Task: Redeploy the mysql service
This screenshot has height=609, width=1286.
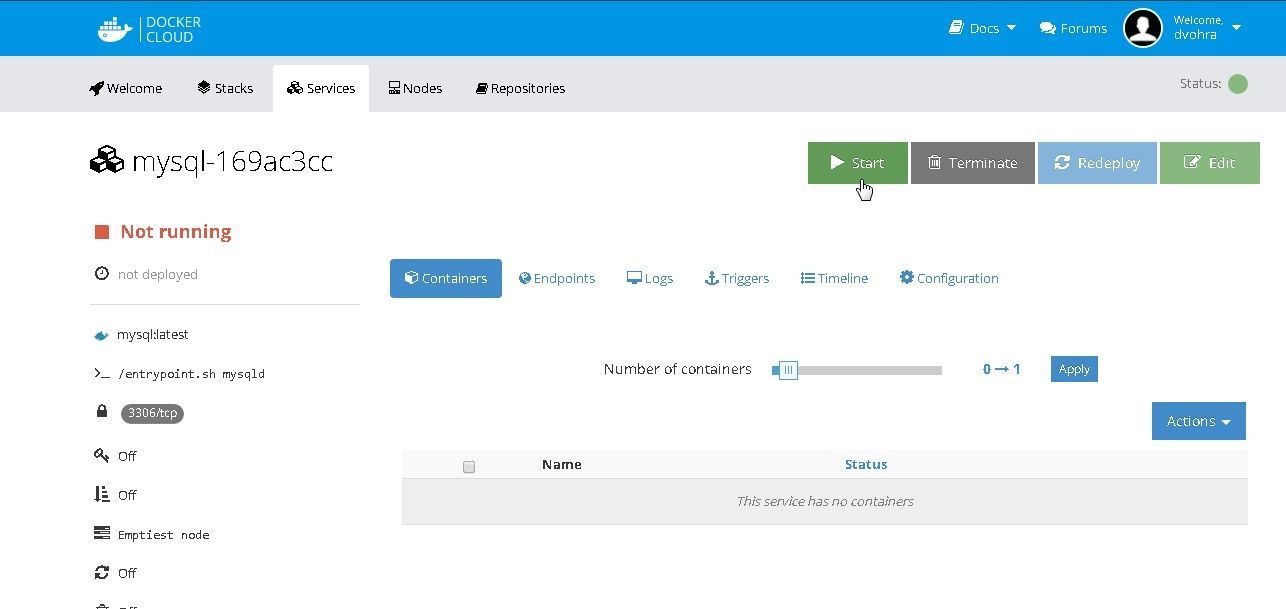Action: pyautogui.click(x=1097, y=163)
